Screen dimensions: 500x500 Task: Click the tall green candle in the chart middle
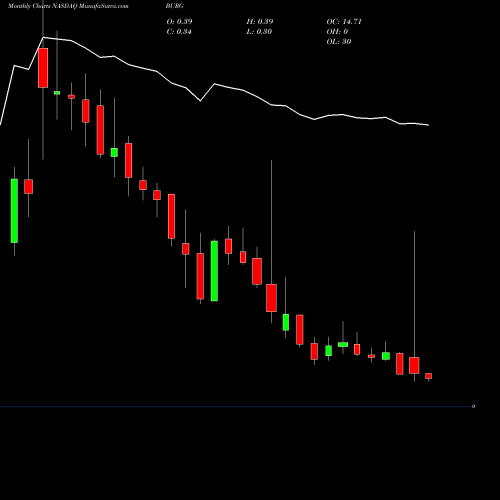click(x=214, y=271)
